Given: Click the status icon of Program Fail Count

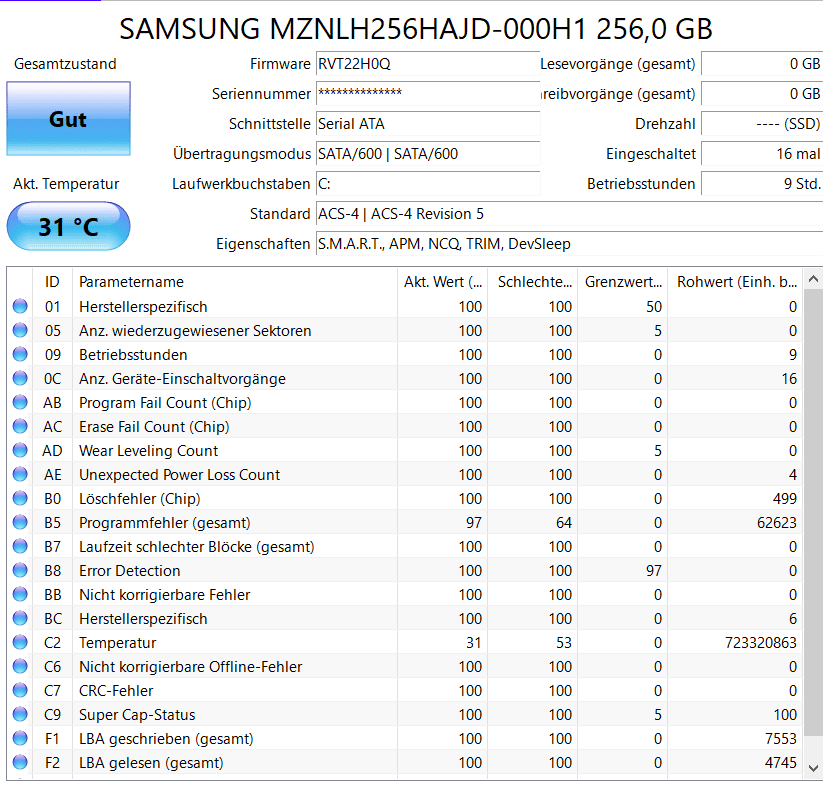Looking at the screenshot, I should 20,402.
